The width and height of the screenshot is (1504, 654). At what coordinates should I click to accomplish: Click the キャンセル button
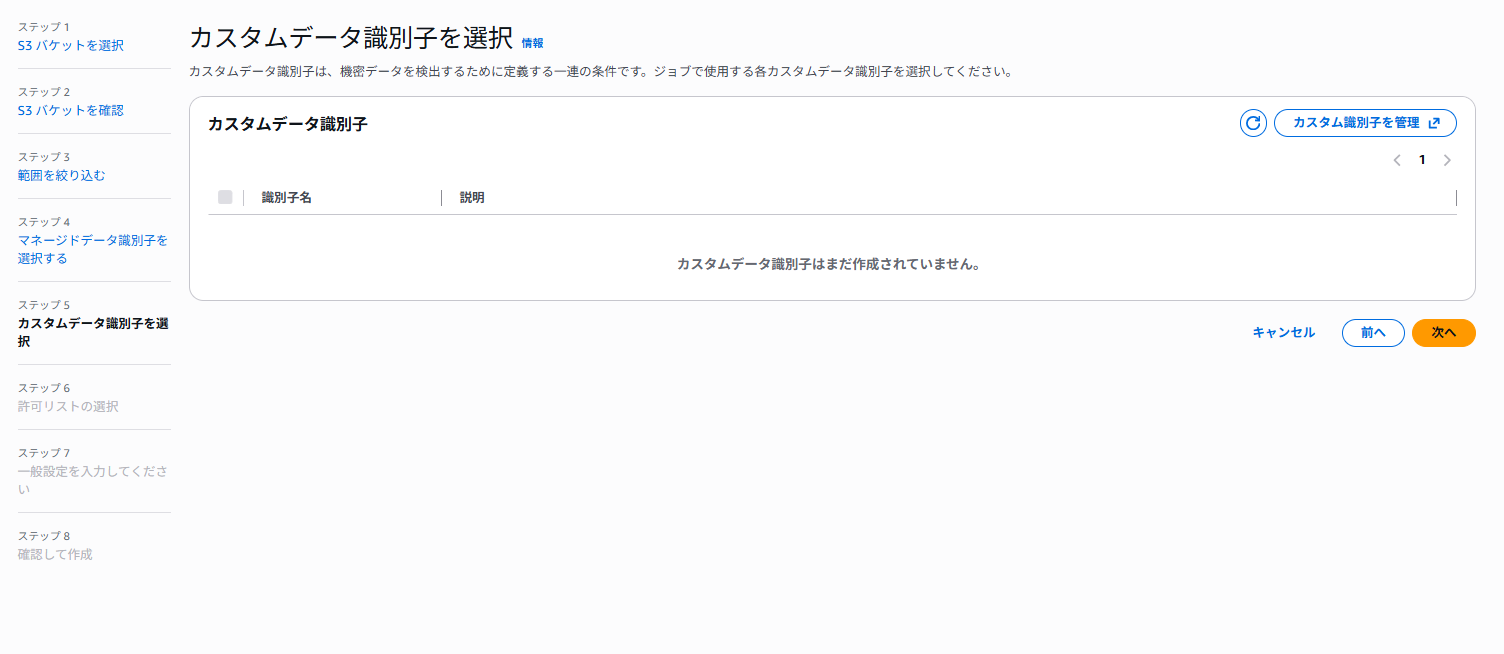coord(1284,333)
